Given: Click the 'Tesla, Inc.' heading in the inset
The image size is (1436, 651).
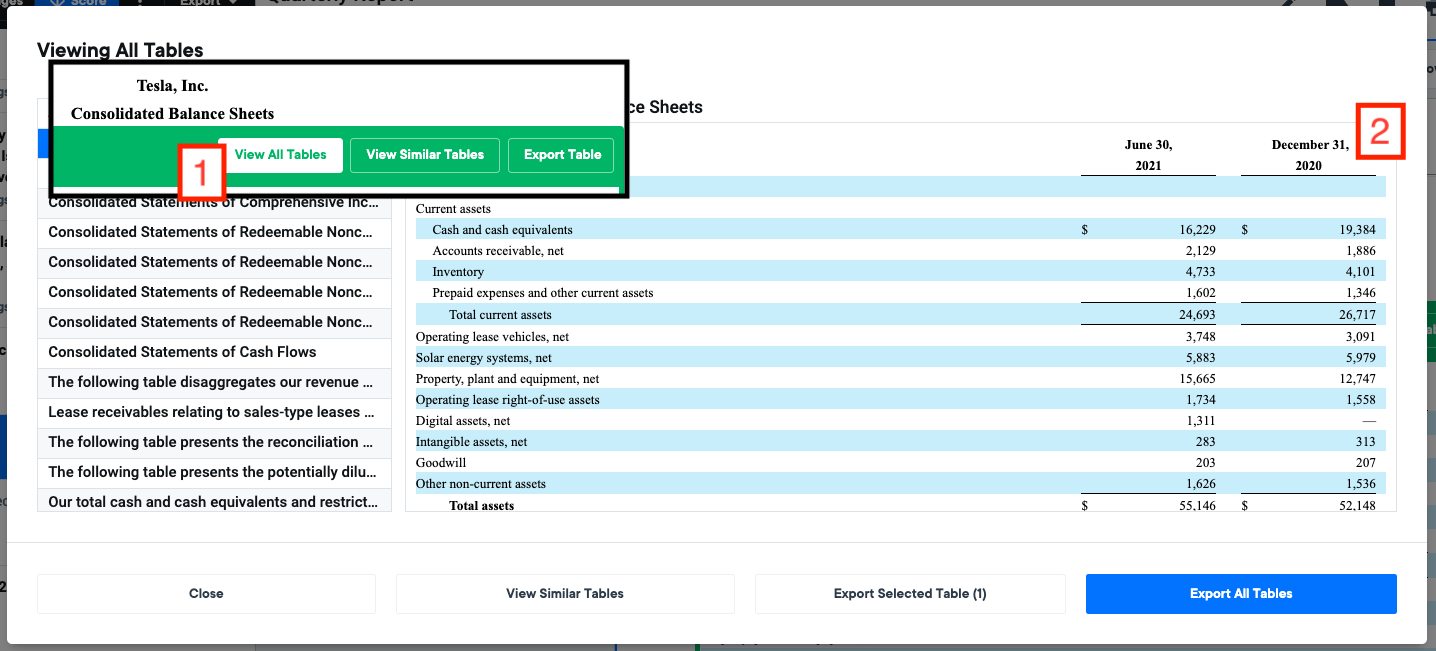Looking at the screenshot, I should (x=172, y=86).
